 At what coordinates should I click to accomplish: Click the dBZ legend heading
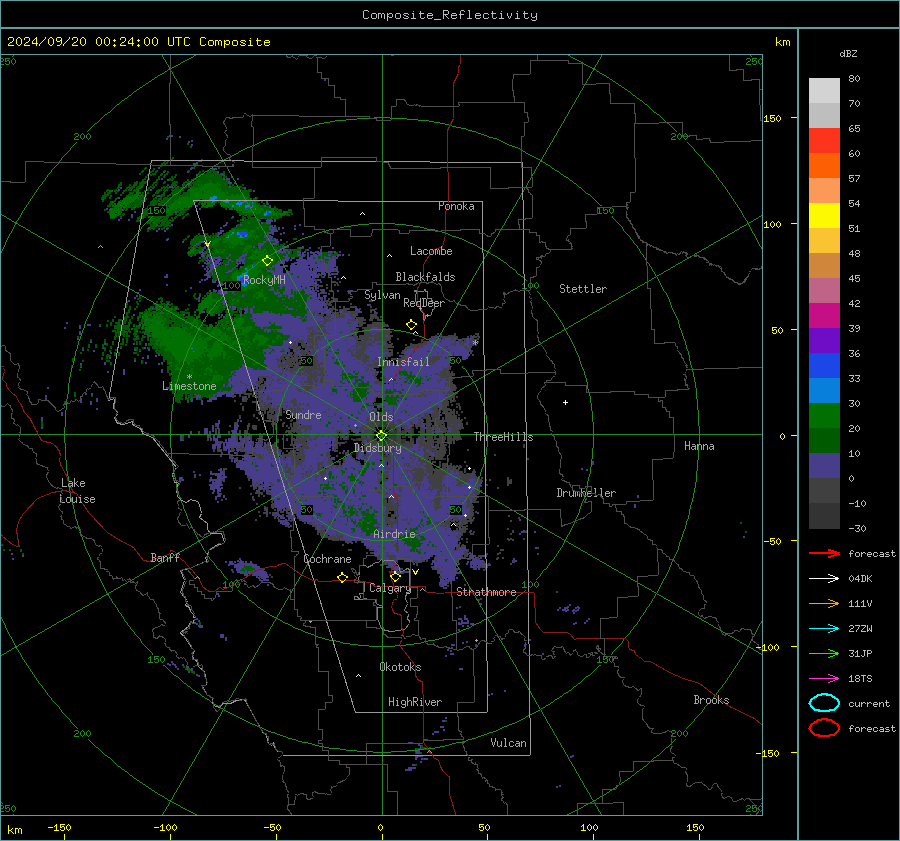848,53
